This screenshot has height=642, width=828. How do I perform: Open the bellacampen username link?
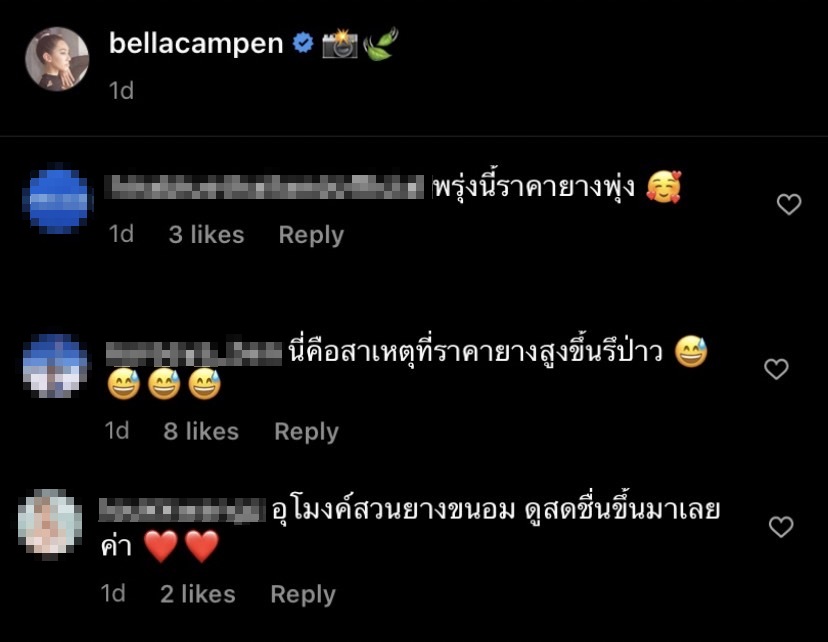pyautogui.click(x=196, y=44)
